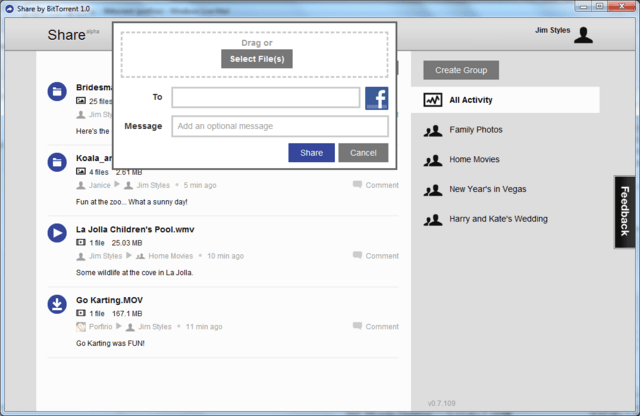The image size is (640, 416).
Task: Click the blue Share button
Action: tap(311, 153)
